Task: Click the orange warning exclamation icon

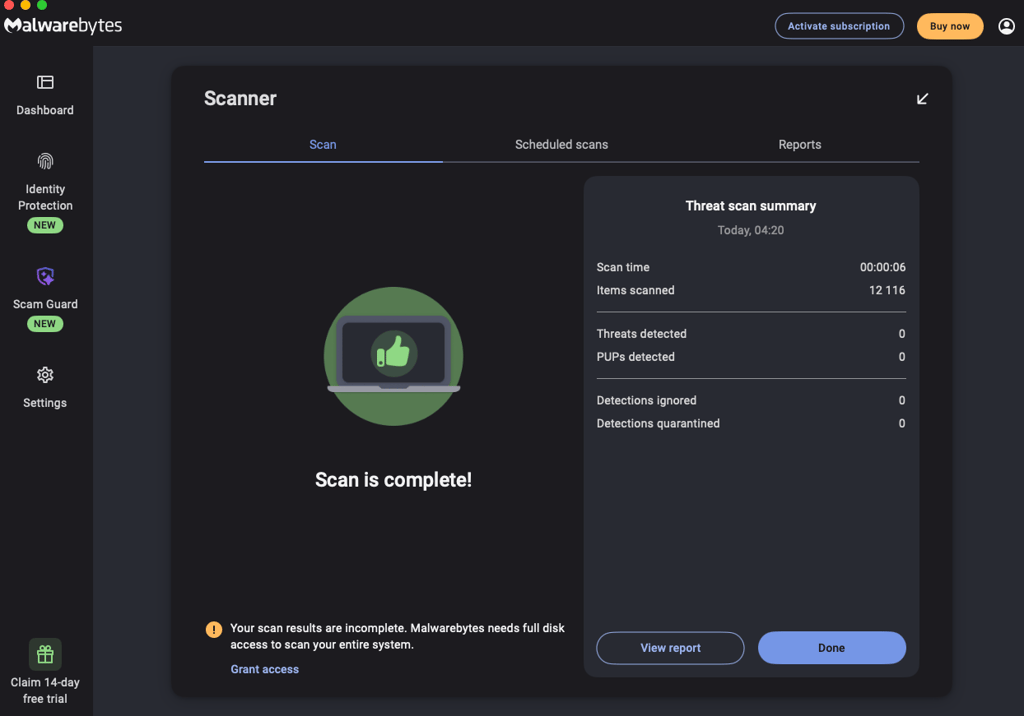Action: coord(214,629)
